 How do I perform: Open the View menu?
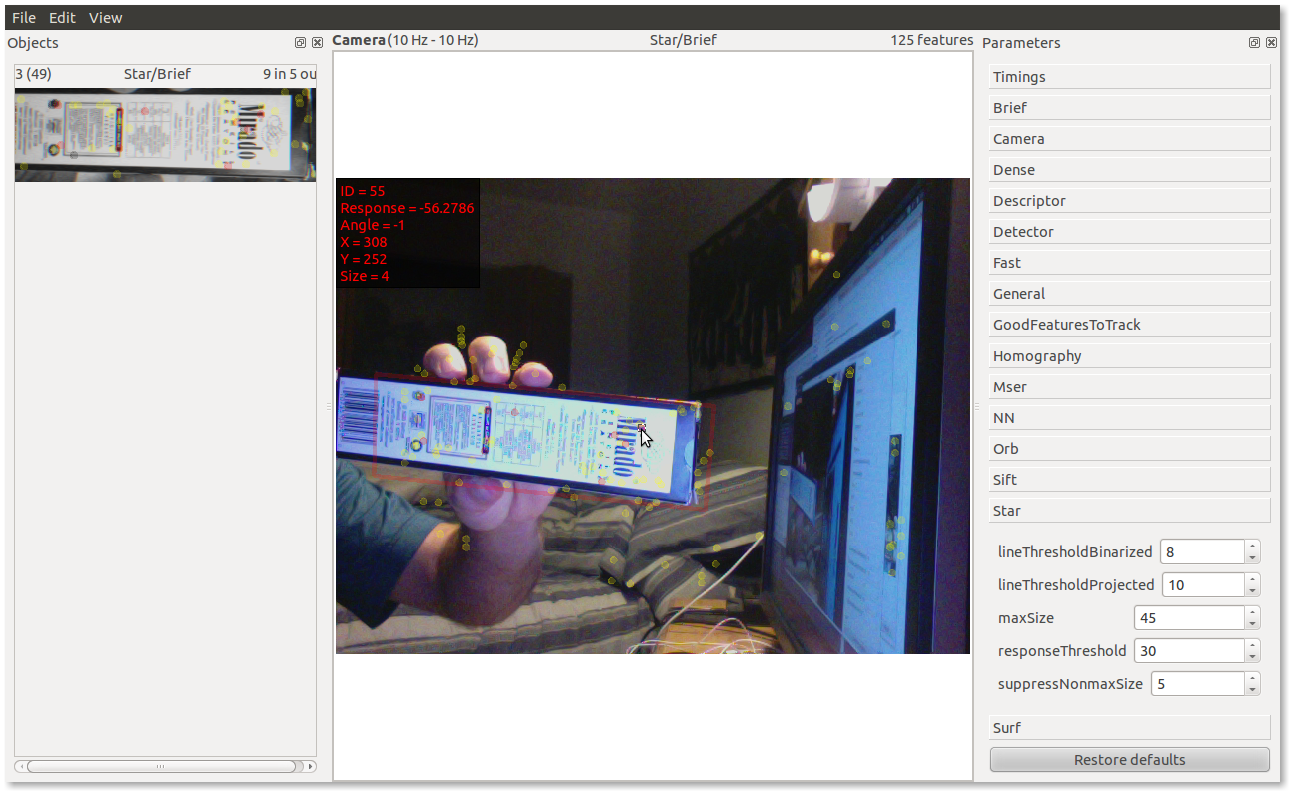coord(105,18)
